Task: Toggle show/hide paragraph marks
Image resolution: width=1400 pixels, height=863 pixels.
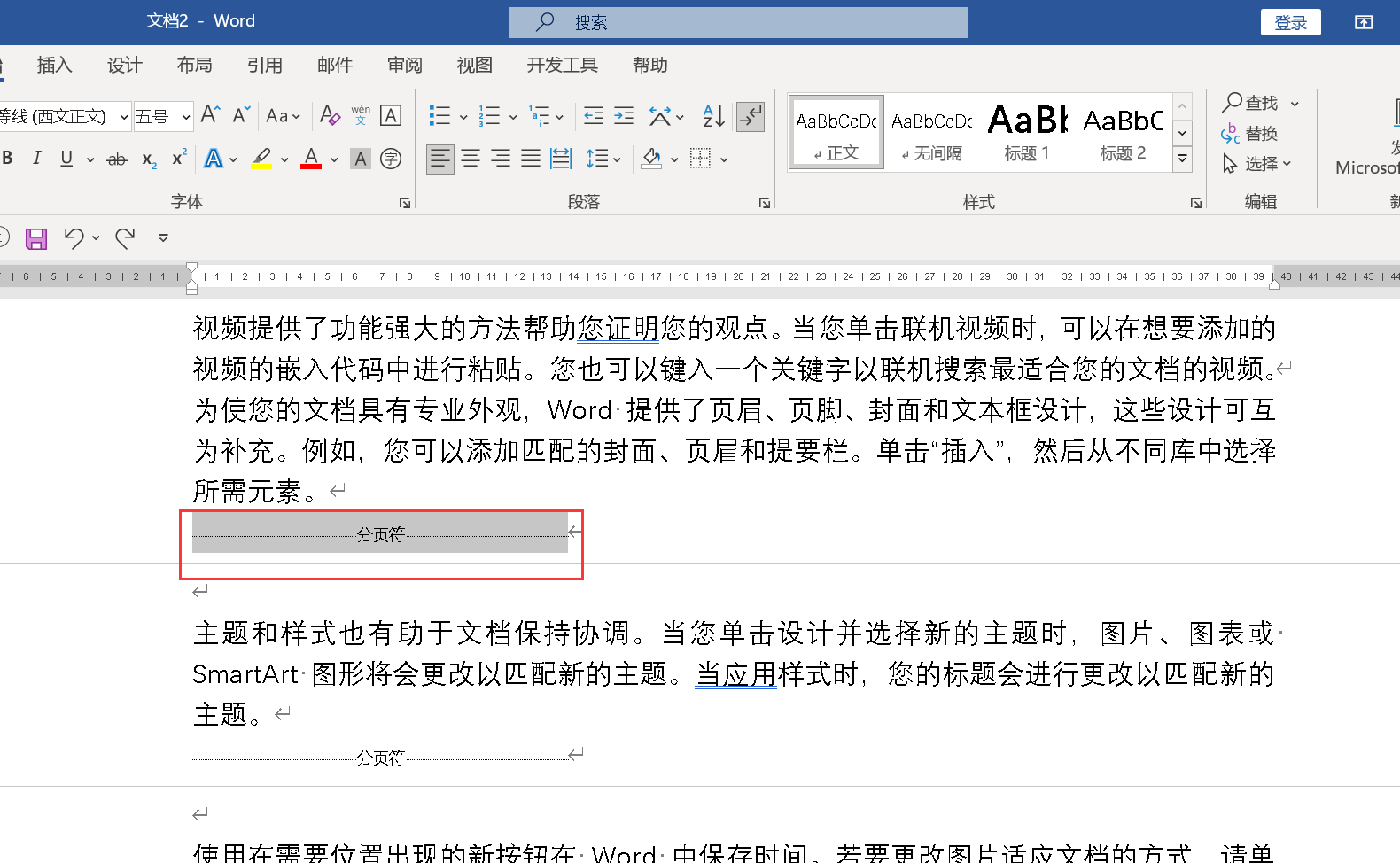Action: point(751,116)
